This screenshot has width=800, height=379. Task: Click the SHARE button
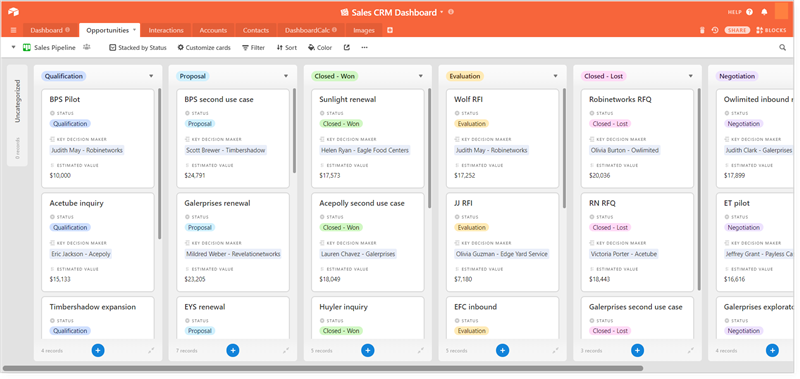tap(737, 31)
